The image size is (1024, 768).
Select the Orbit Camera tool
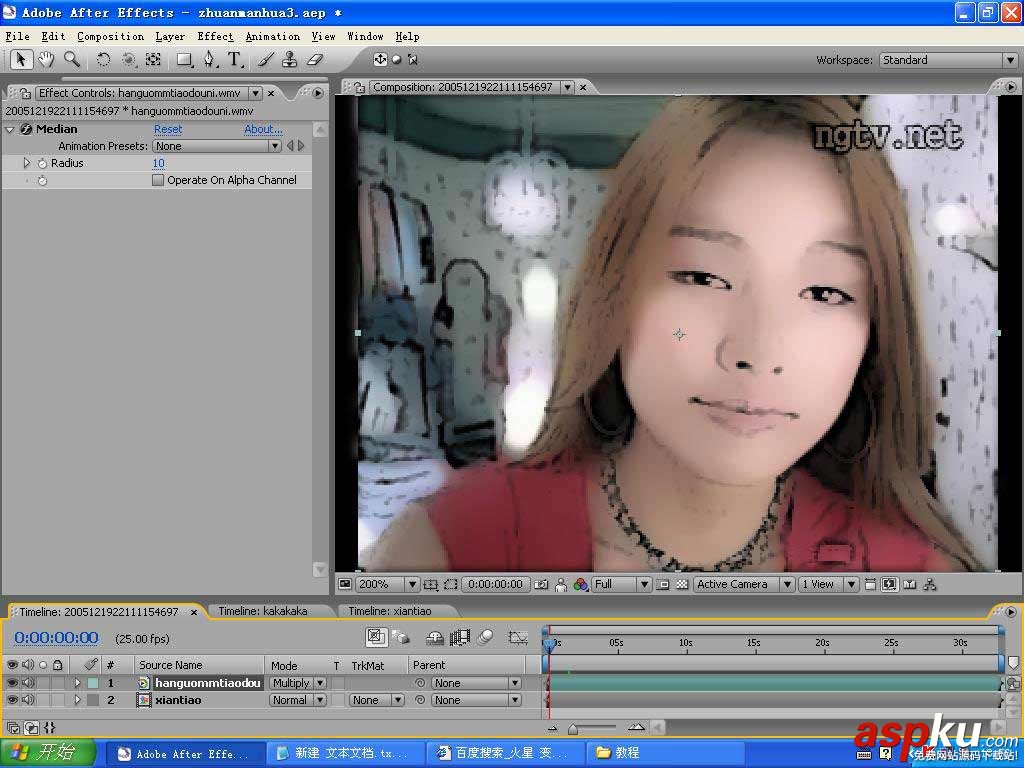(x=129, y=59)
